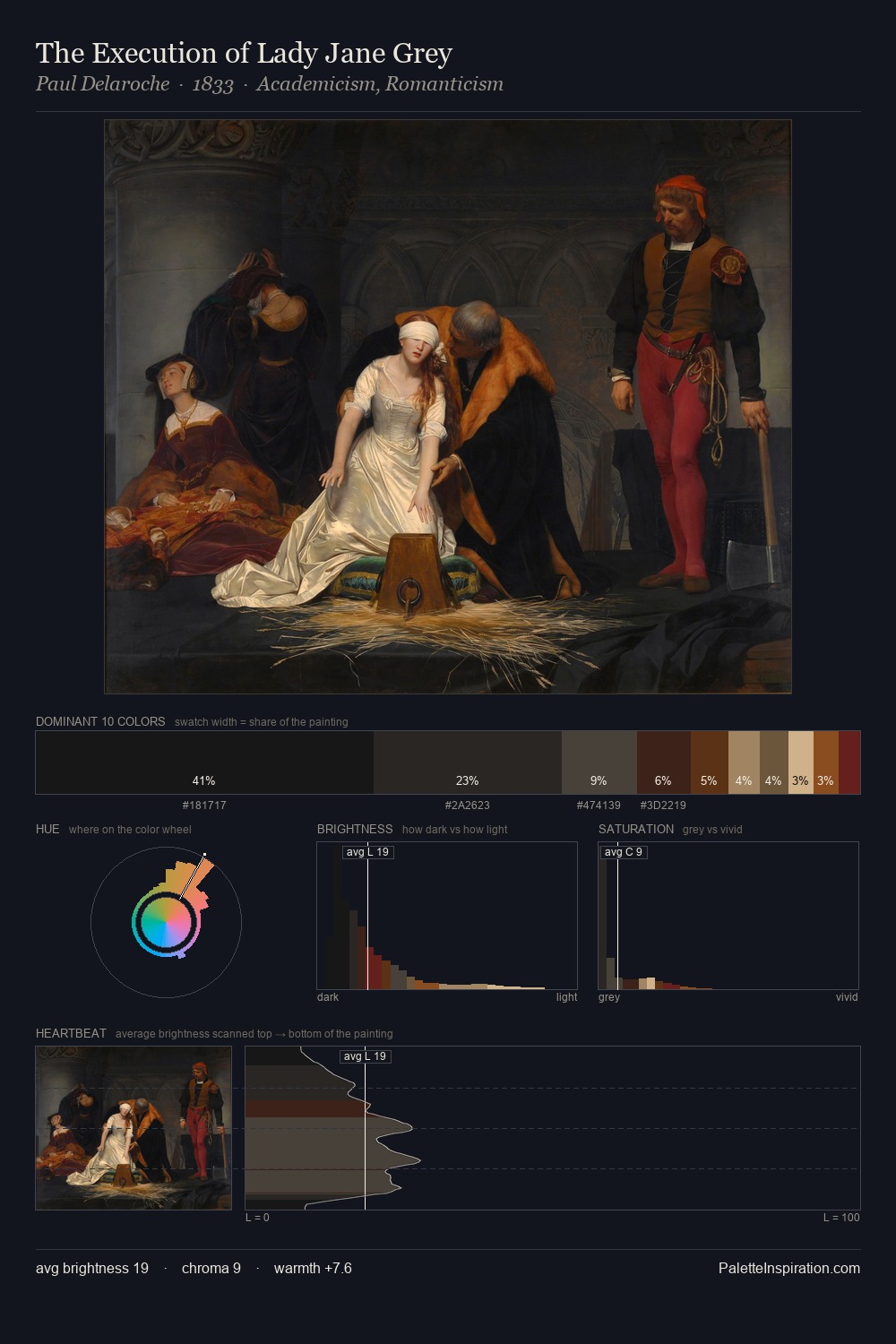This screenshot has height=1344, width=896.
Task: Select the 3% cream-colored swatch
Action: tap(800, 762)
